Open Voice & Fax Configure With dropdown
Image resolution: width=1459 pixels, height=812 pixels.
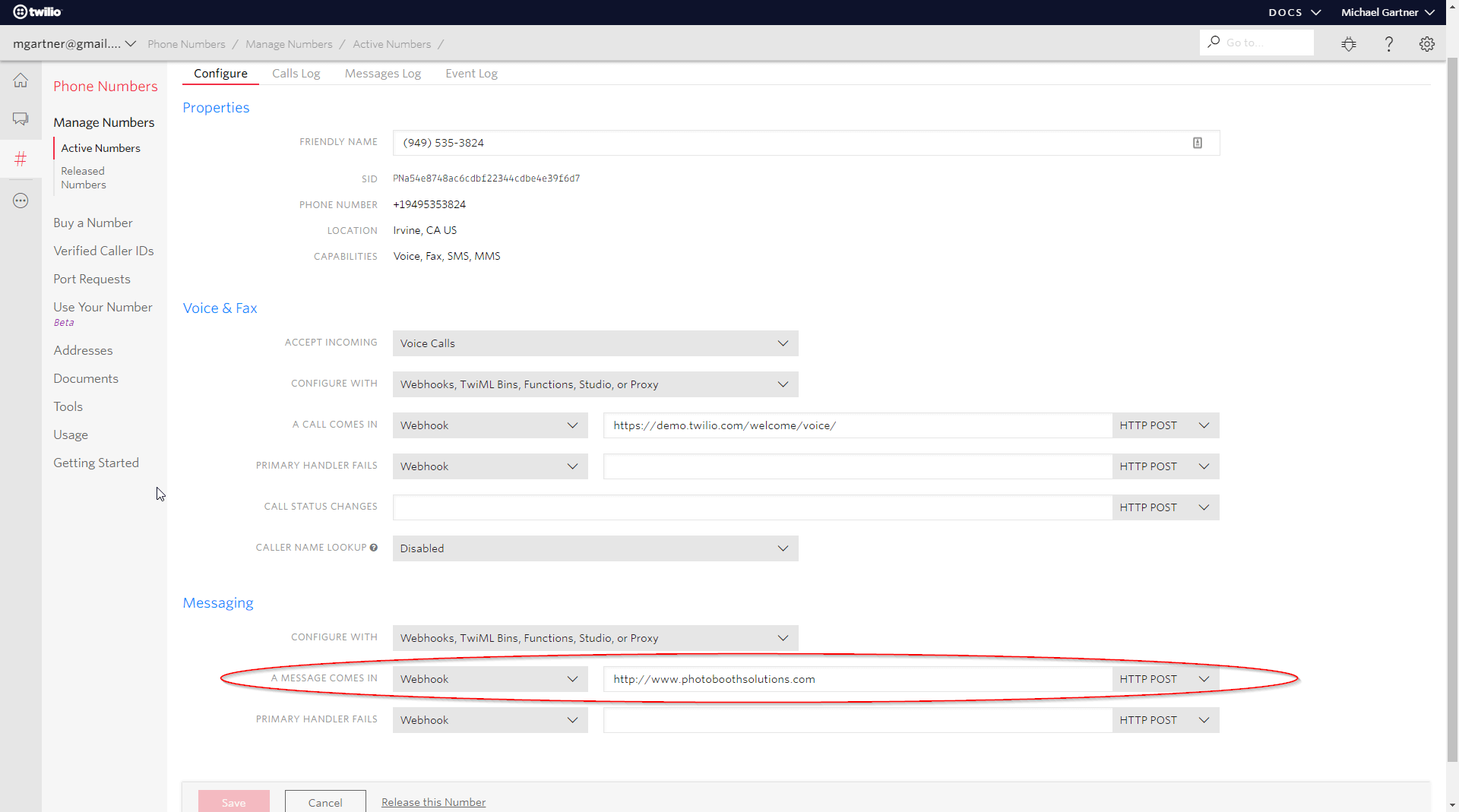point(595,384)
